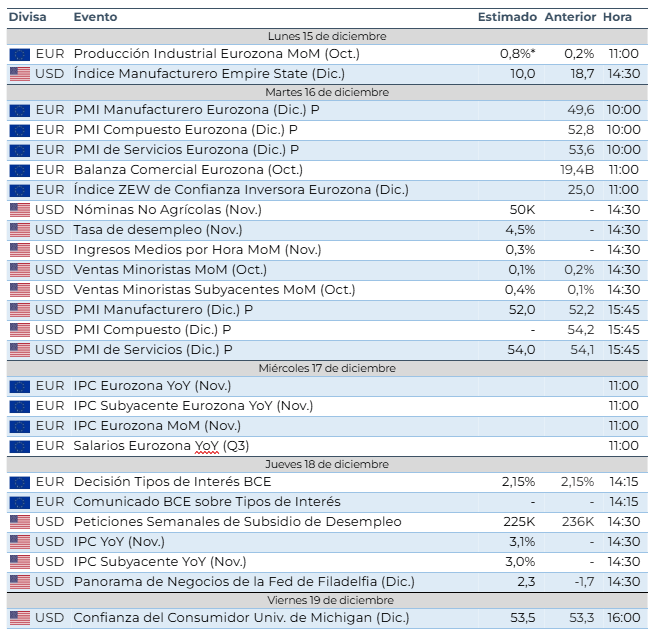Click the US flag next to Nóminas No Agrícolas
This screenshot has height=638, width=656.
19,210
